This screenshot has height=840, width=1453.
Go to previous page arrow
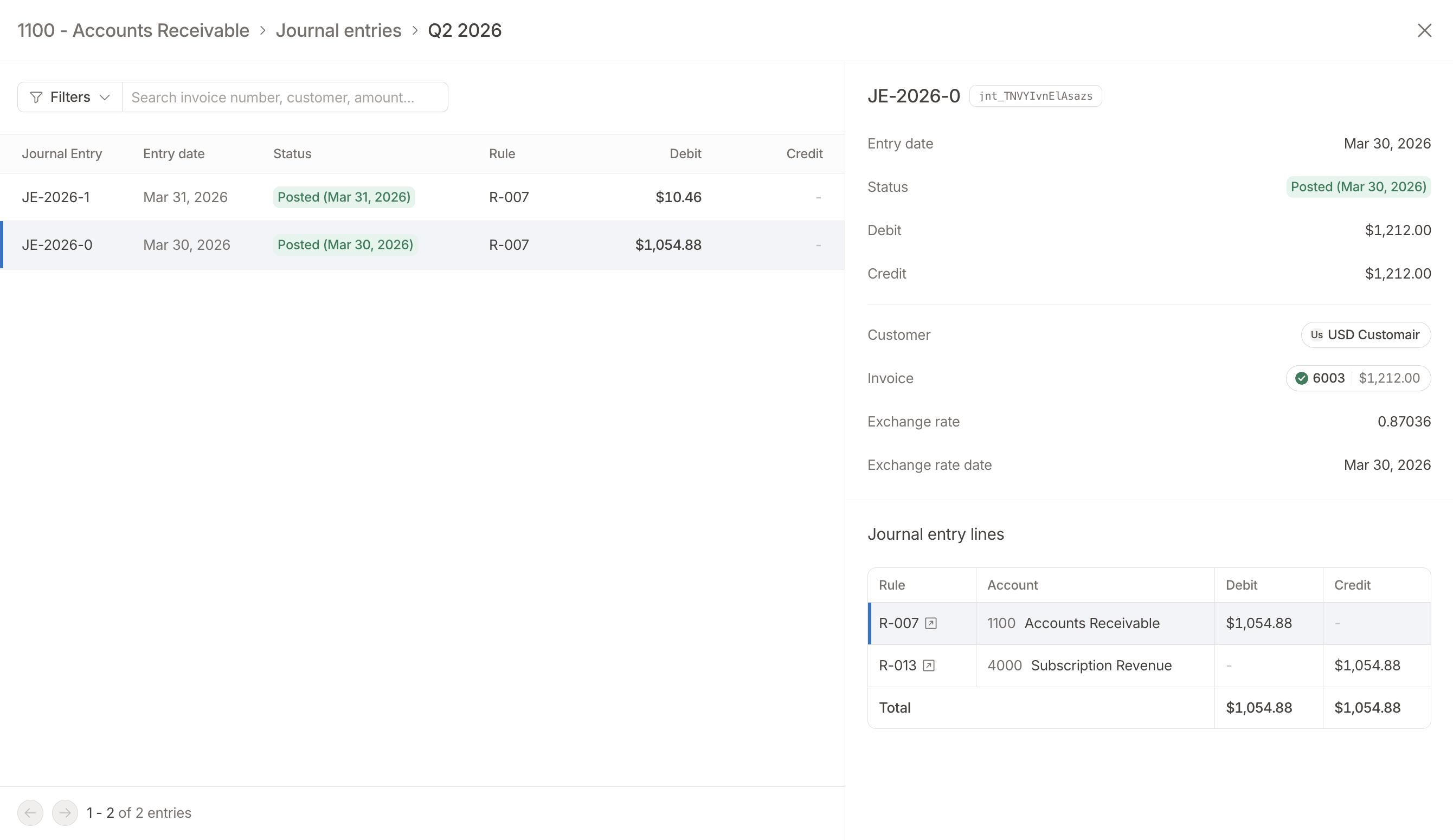click(x=30, y=812)
